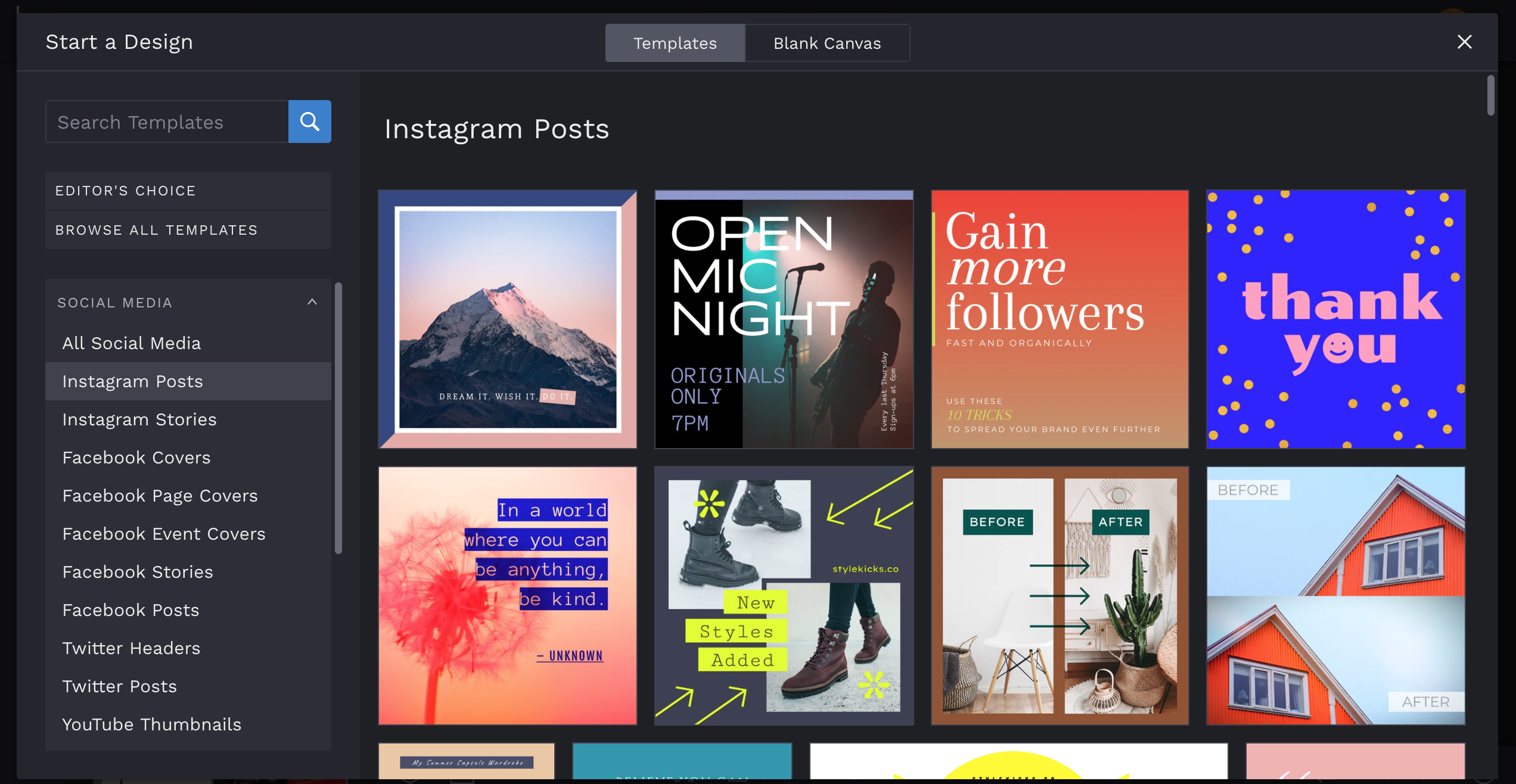Choose the blue thank you template
Screen dimensions: 1516x784
click(x=1336, y=319)
